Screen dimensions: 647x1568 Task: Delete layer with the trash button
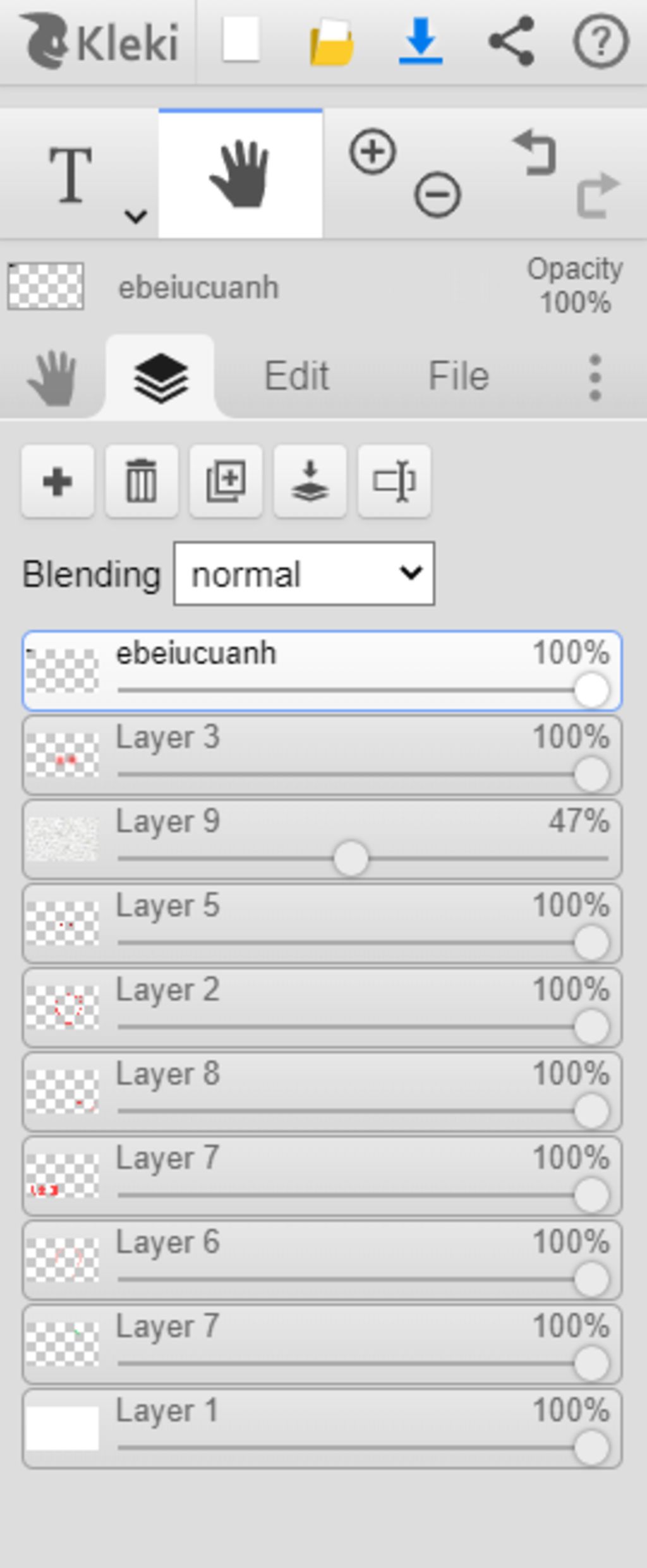pyautogui.click(x=142, y=482)
